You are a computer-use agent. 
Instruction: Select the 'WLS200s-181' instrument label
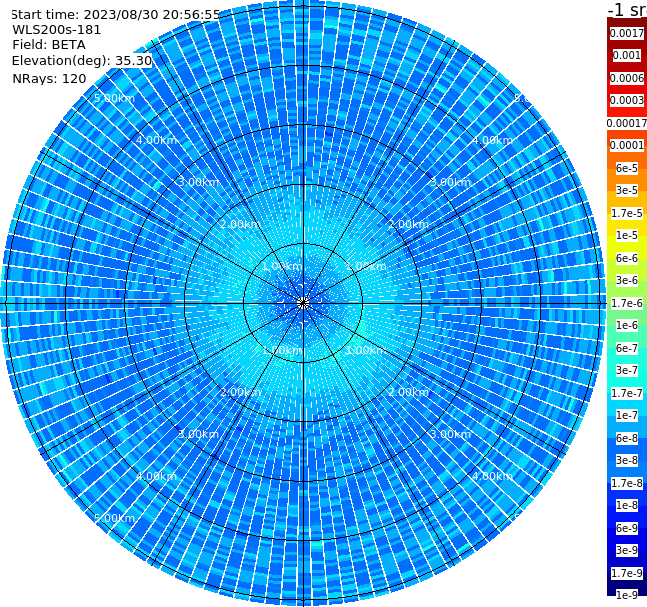(x=57, y=30)
